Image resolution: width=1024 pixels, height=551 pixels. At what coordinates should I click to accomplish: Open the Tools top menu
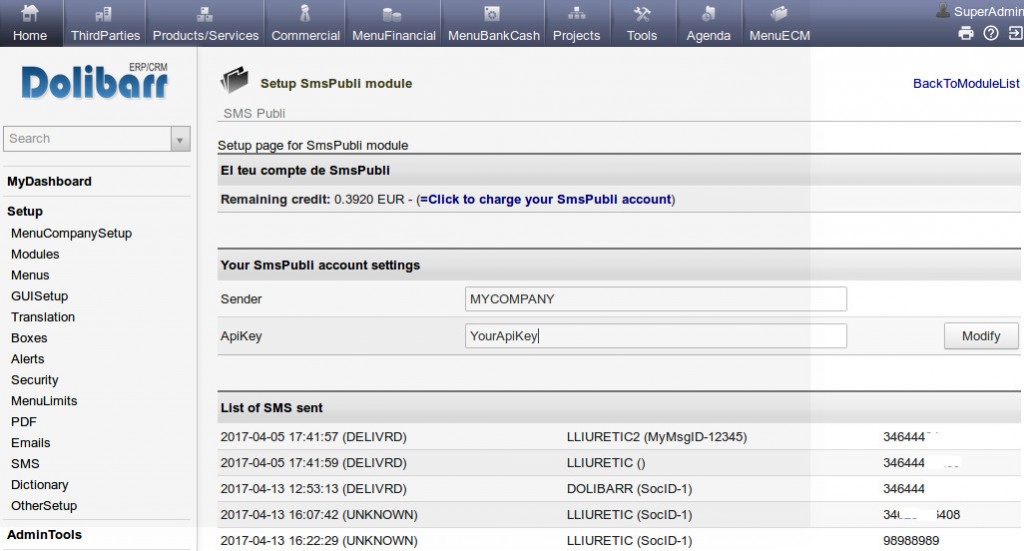(642, 24)
